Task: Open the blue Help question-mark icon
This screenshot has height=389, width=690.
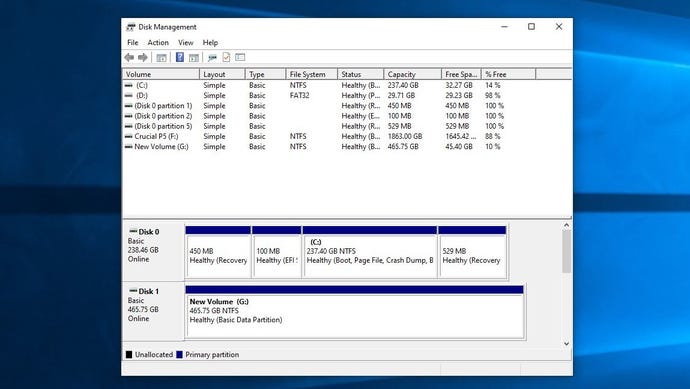Action: click(x=180, y=57)
